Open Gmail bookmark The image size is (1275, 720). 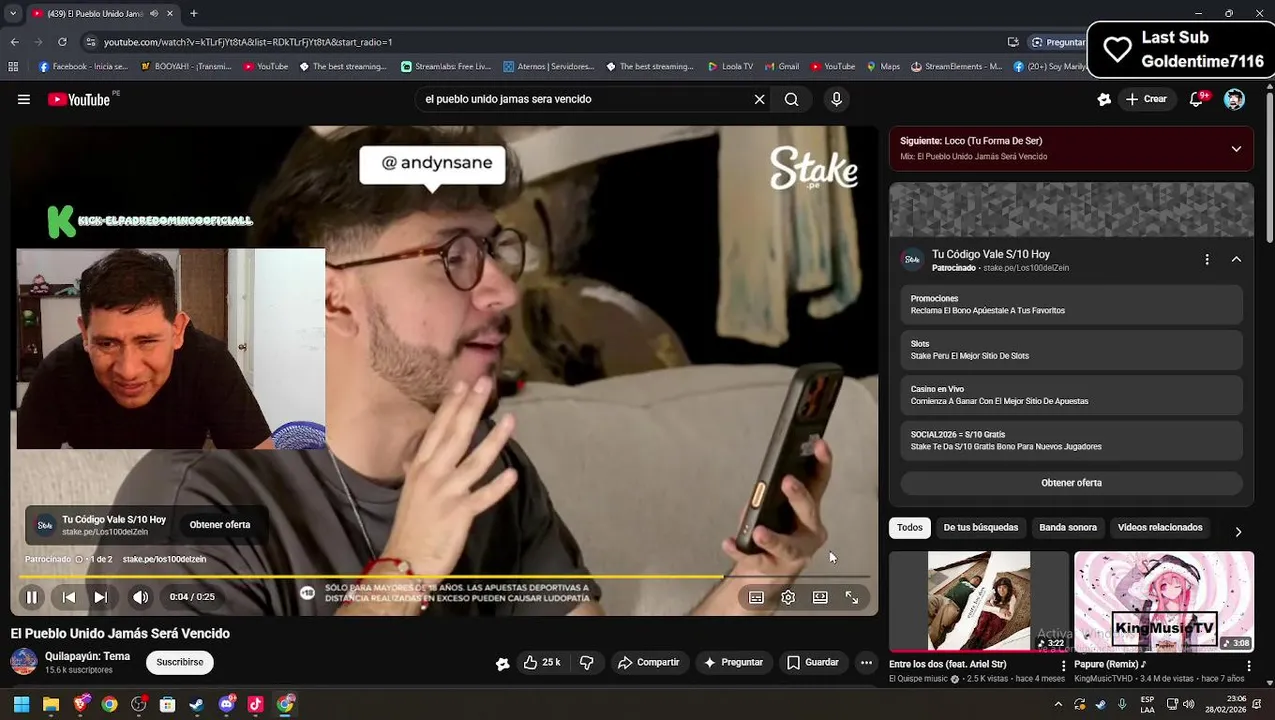point(780,67)
